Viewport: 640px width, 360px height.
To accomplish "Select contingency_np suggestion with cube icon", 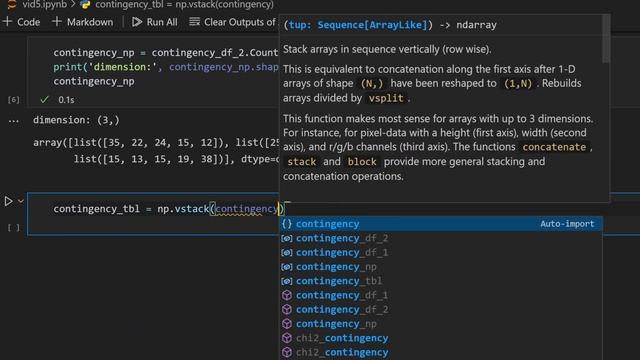I will coord(441,324).
